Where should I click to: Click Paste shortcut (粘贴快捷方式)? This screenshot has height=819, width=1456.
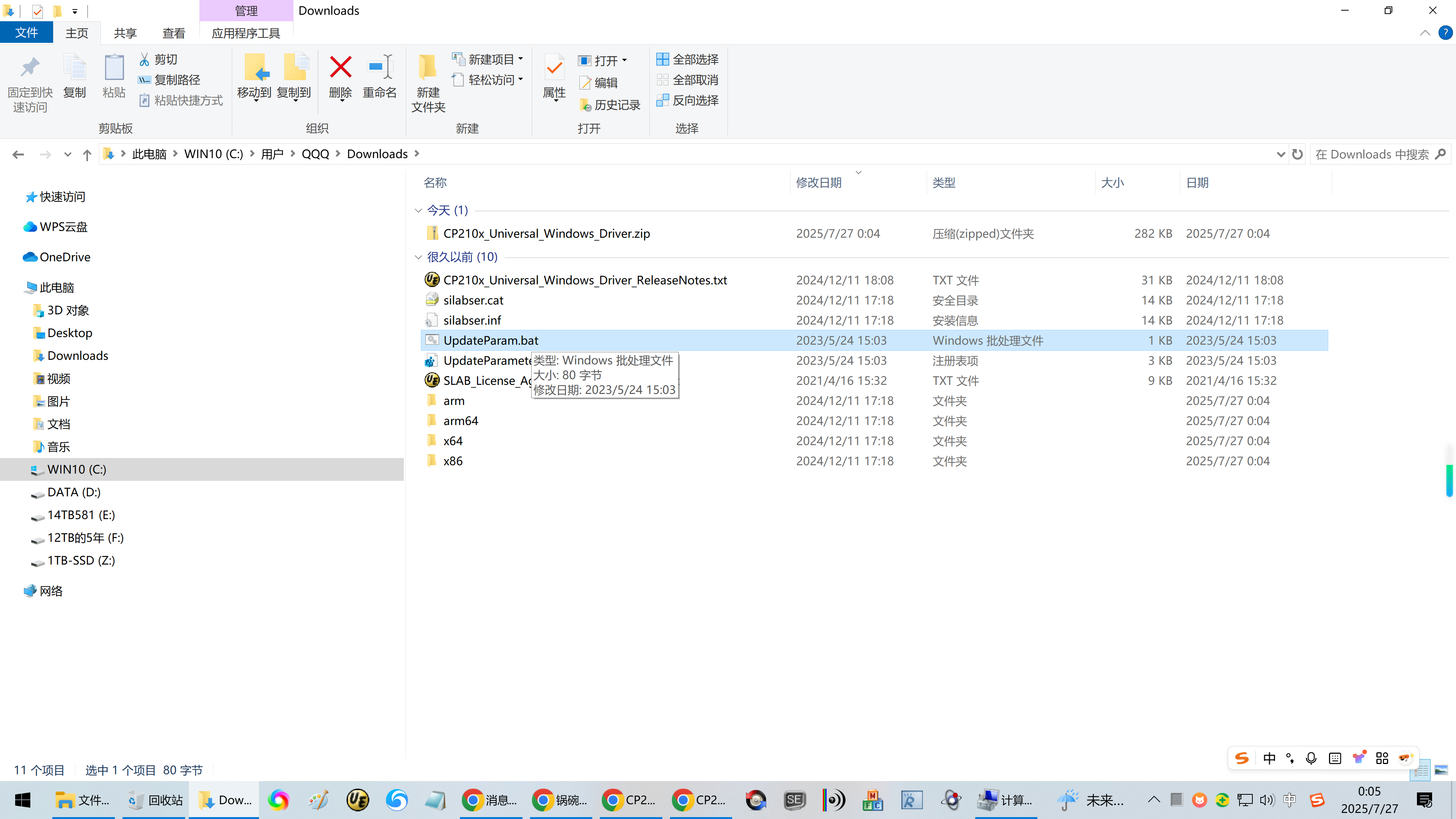[180, 100]
